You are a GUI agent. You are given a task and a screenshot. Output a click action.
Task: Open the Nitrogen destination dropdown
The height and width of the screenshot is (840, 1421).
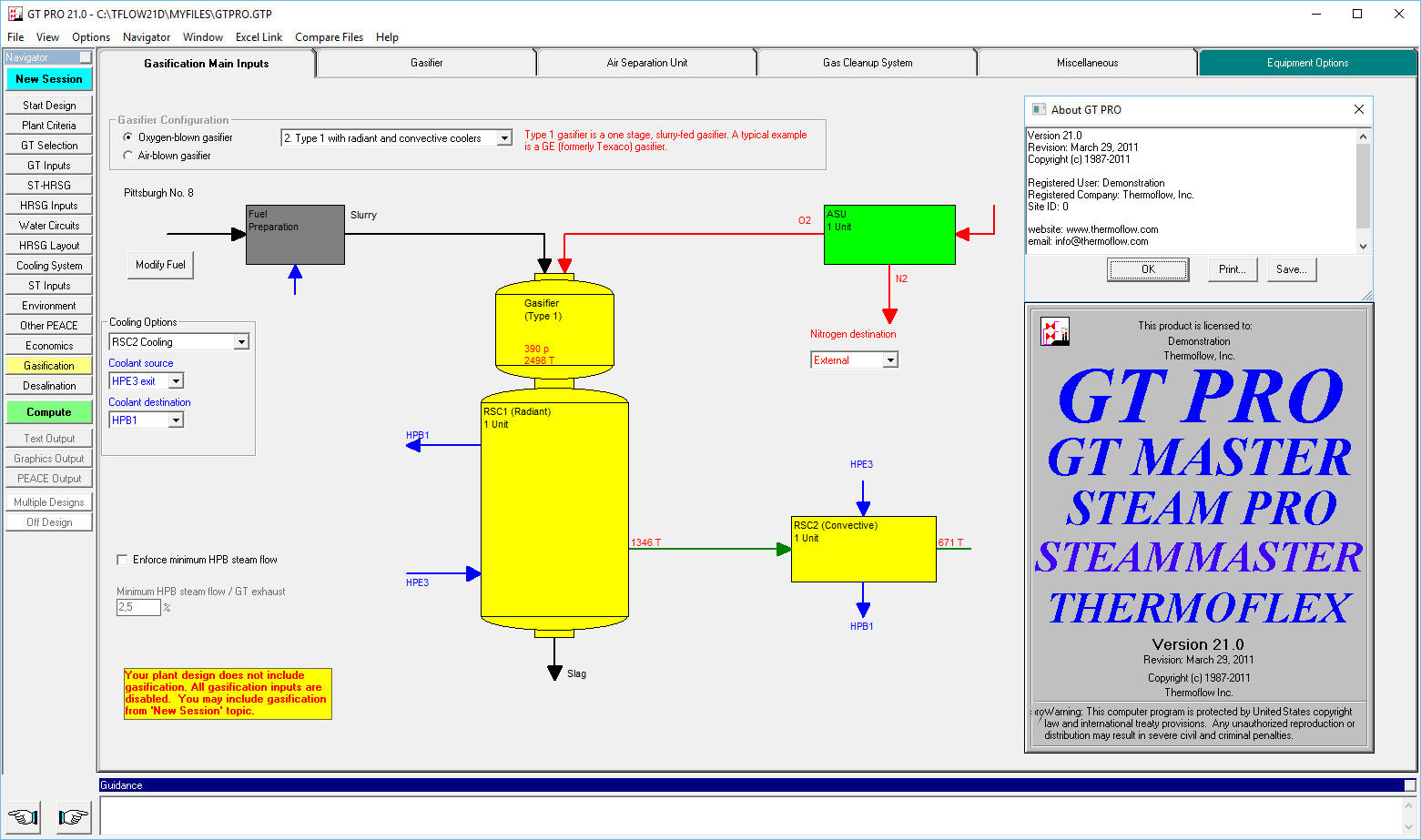(x=890, y=360)
